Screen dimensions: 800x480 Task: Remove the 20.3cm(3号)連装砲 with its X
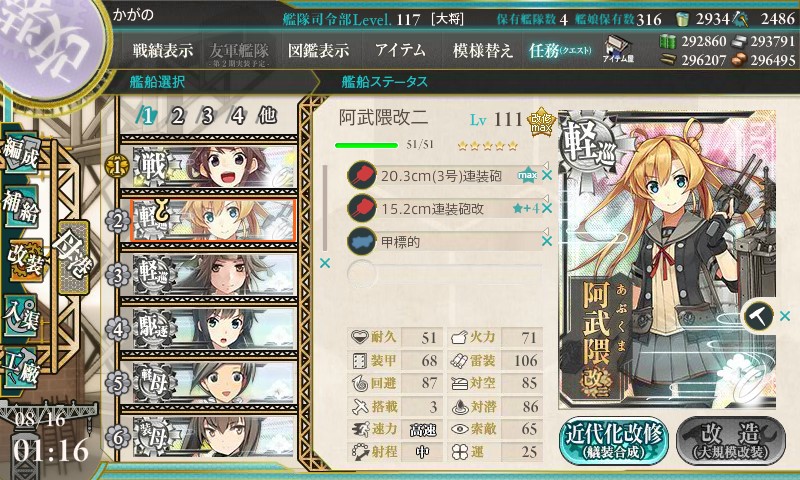point(547,175)
